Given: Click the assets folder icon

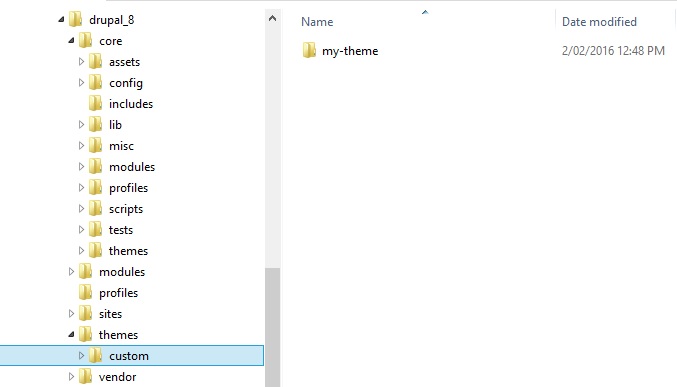Looking at the screenshot, I should (95, 61).
